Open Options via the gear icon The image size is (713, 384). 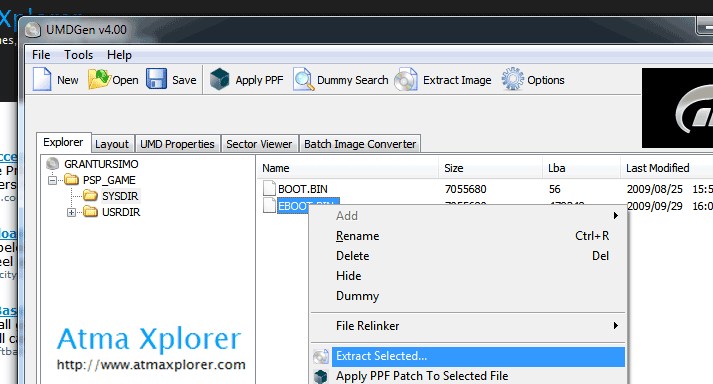point(513,79)
